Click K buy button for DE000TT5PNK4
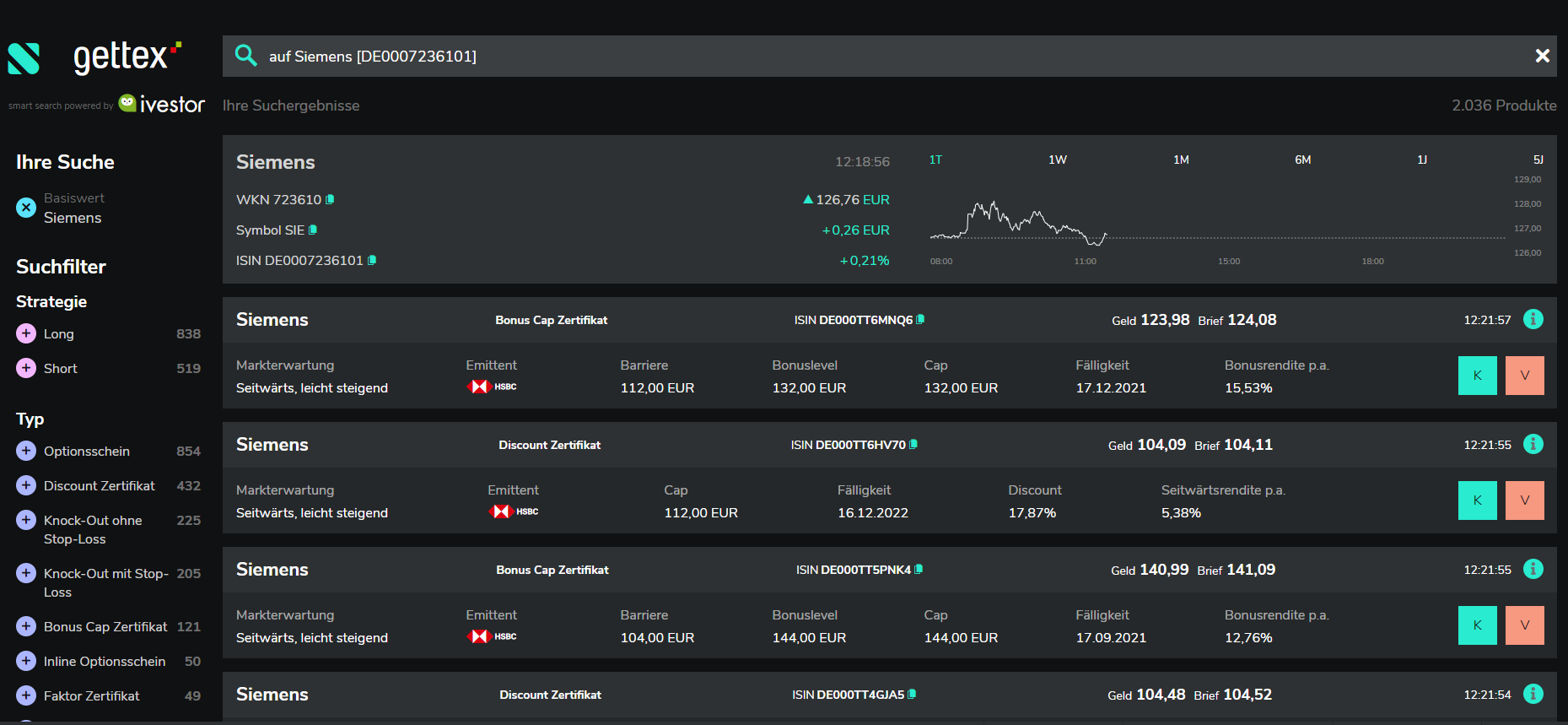The image size is (1568, 725). (x=1477, y=625)
